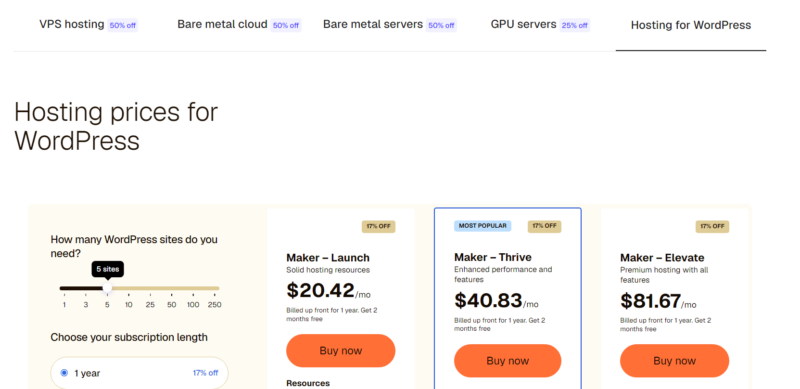The width and height of the screenshot is (800, 389).
Task: Select the Bare metal servers tab
Action: coord(373,25)
